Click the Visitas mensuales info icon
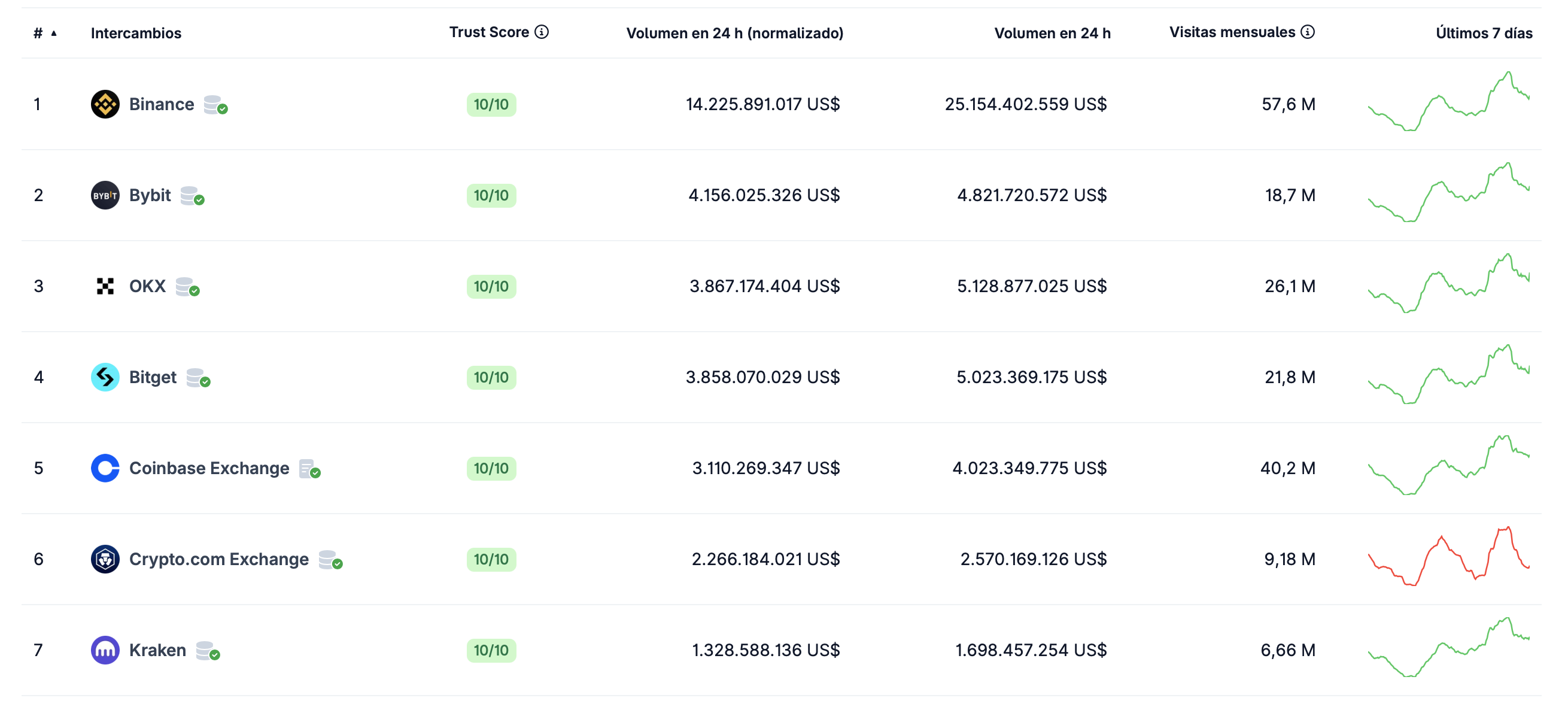Screen dimensions: 1568x704 click(1307, 32)
